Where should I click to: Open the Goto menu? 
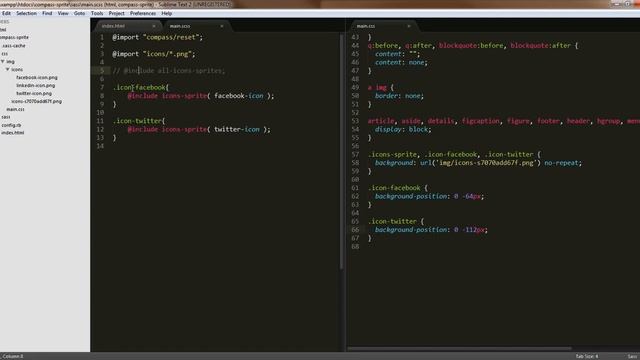click(x=80, y=13)
